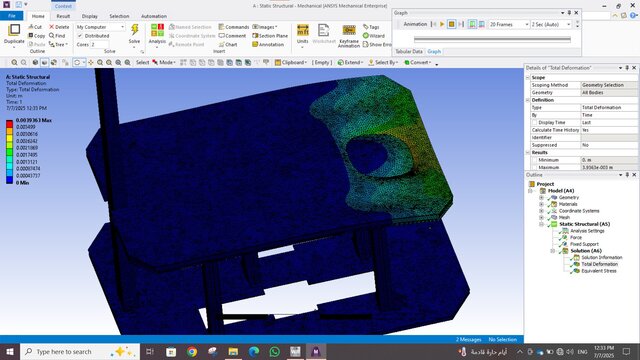Image resolution: width=640 pixels, height=360 pixels.
Task: Jump to next animation frame
Action: coord(461,24)
